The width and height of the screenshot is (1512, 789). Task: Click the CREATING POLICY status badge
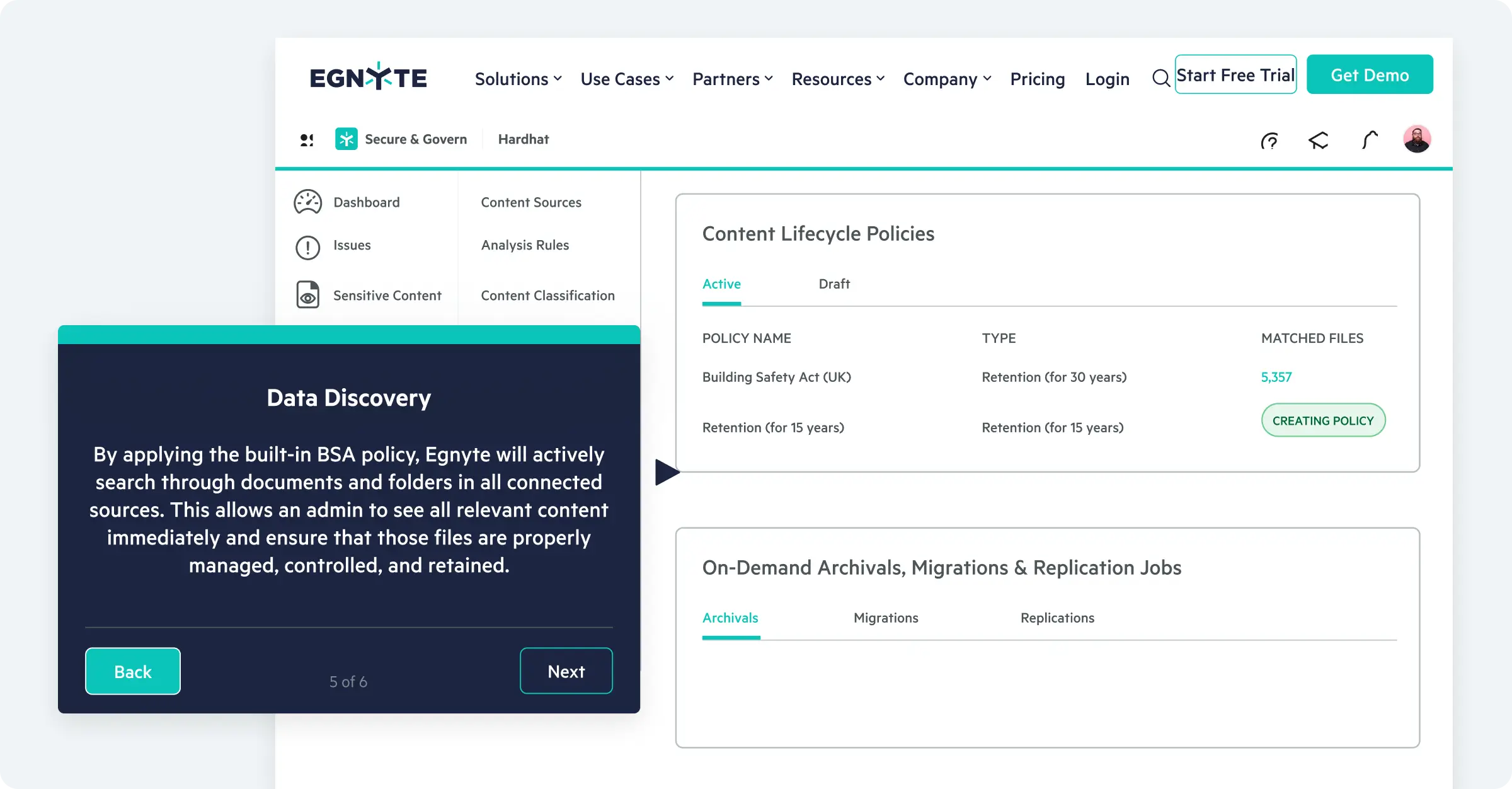coord(1323,420)
